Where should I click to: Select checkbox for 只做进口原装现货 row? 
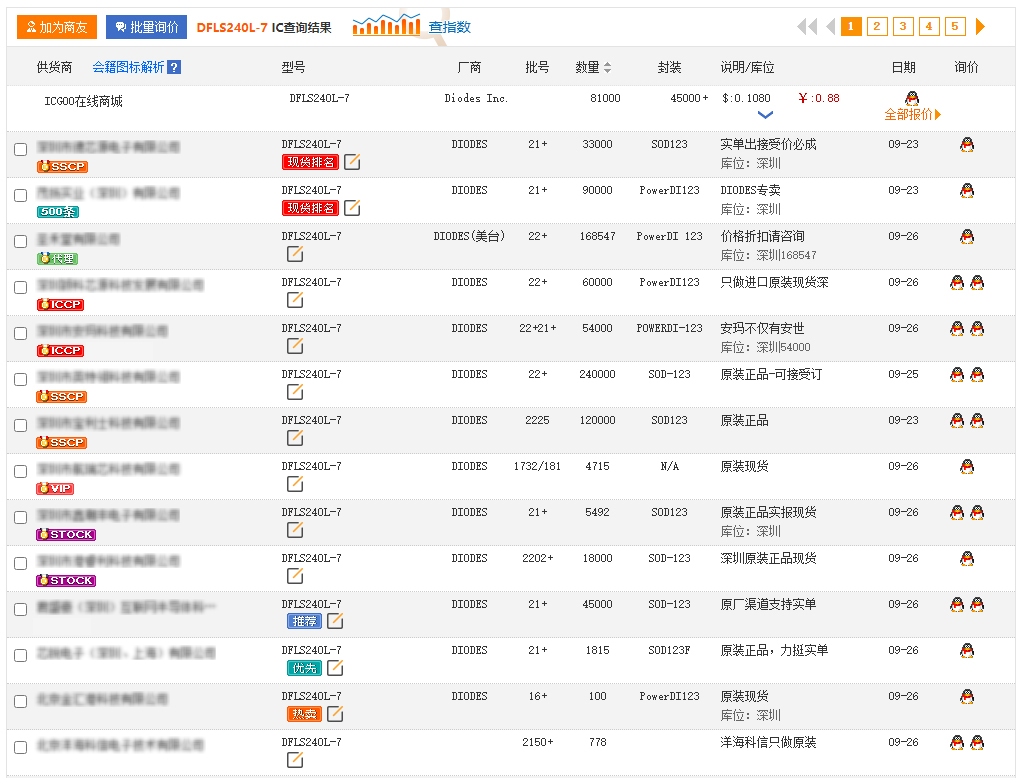21,287
